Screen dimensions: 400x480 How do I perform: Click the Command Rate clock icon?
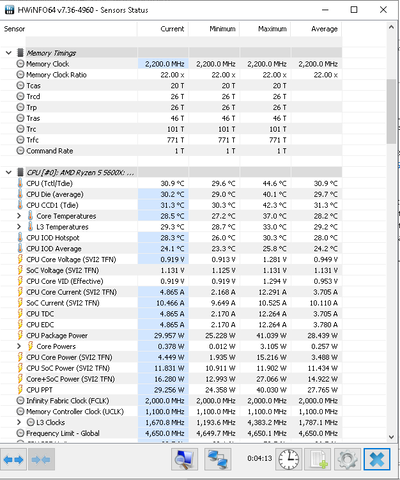click(x=20, y=151)
